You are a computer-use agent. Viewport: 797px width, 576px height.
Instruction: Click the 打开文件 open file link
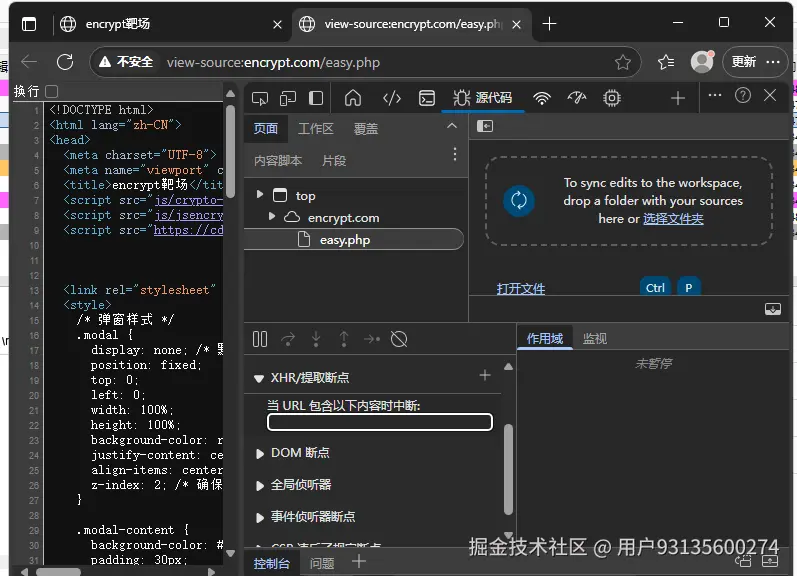pos(520,289)
